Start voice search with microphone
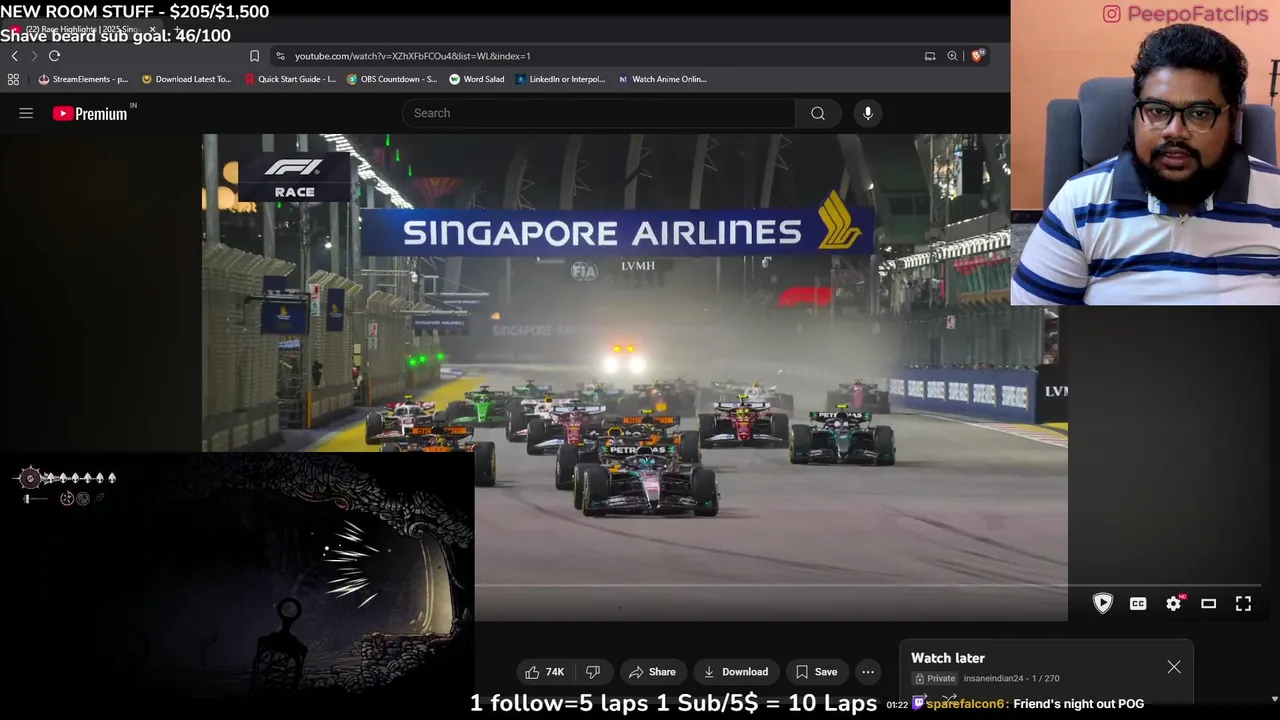 (x=868, y=113)
